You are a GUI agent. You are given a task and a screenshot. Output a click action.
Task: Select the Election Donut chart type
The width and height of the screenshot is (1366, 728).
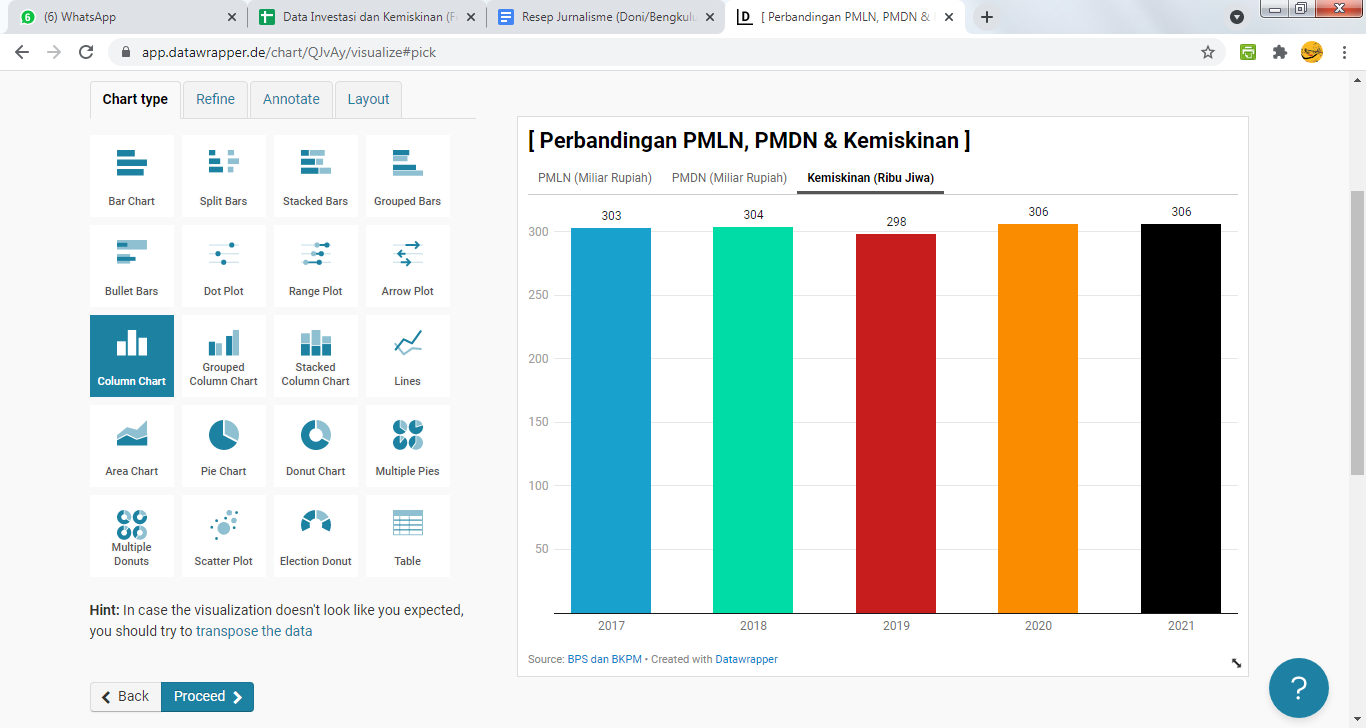click(315, 536)
